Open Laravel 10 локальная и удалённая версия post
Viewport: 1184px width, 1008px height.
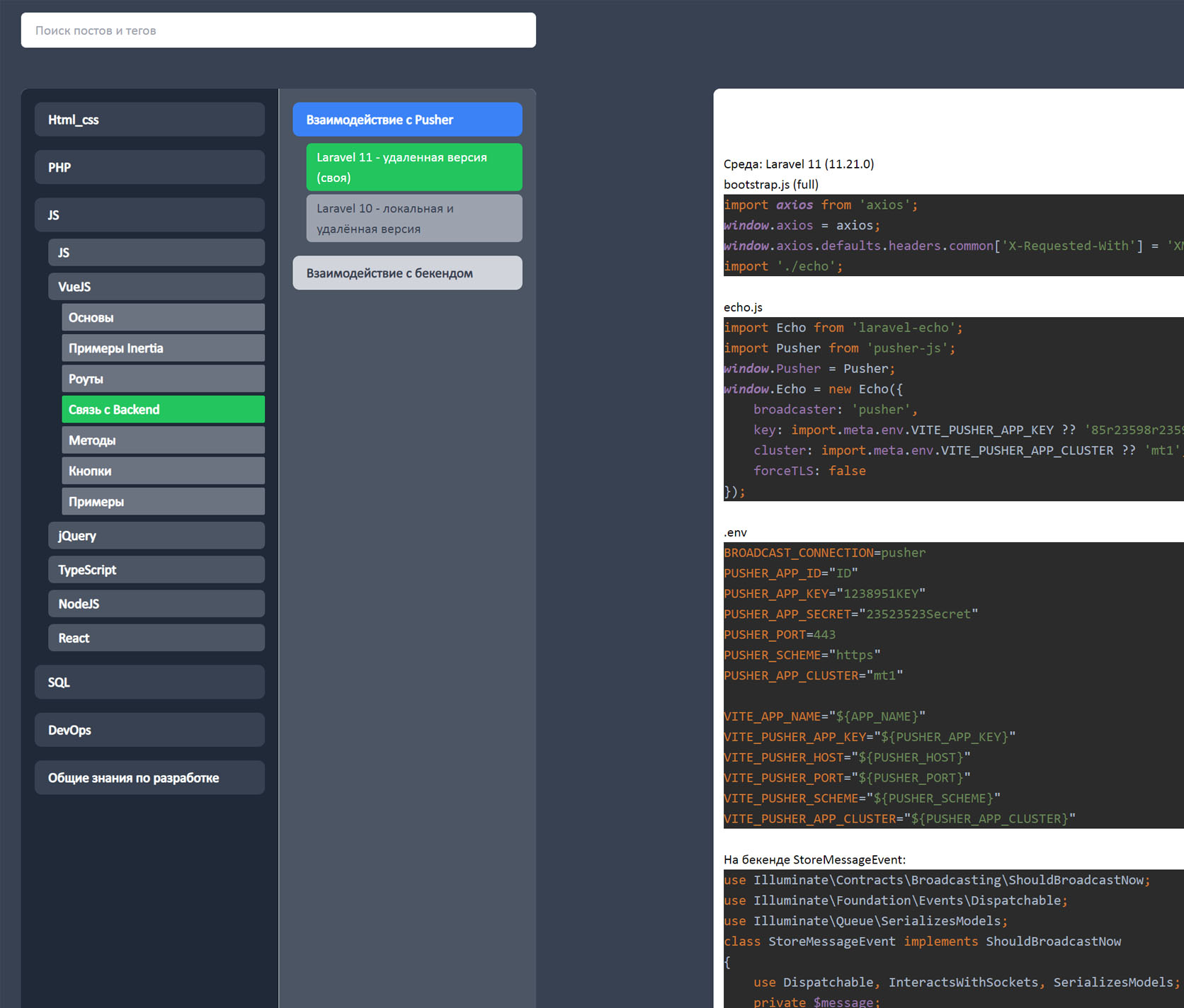tap(414, 219)
